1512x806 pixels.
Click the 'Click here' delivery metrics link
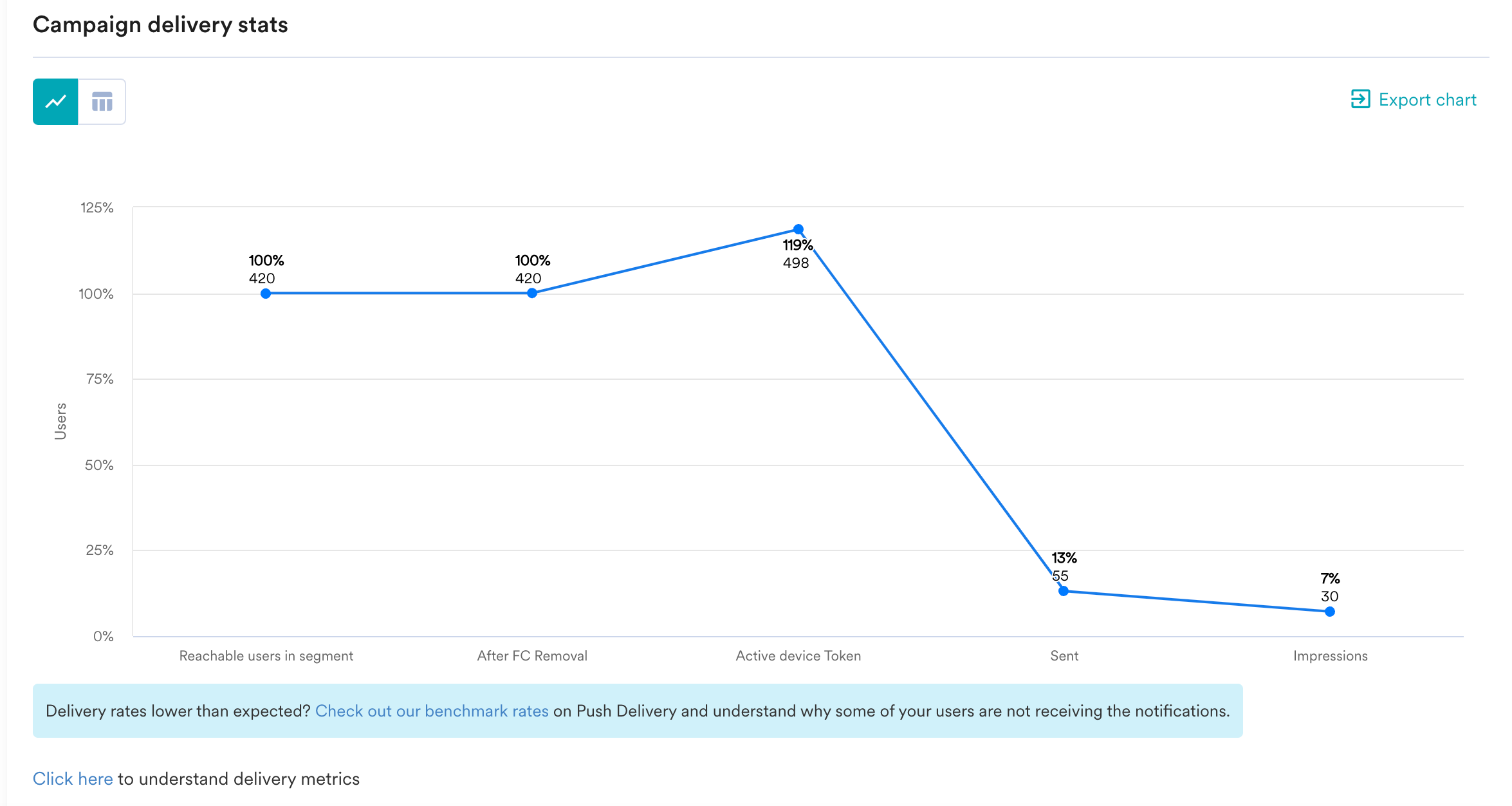tap(73, 779)
